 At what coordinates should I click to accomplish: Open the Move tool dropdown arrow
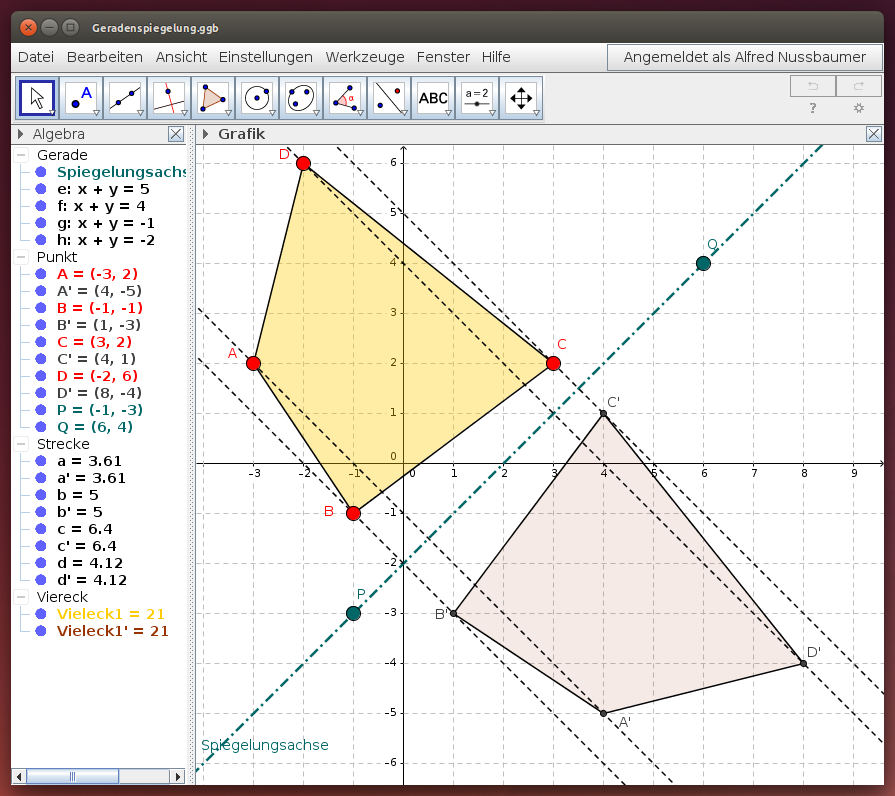coord(53,113)
